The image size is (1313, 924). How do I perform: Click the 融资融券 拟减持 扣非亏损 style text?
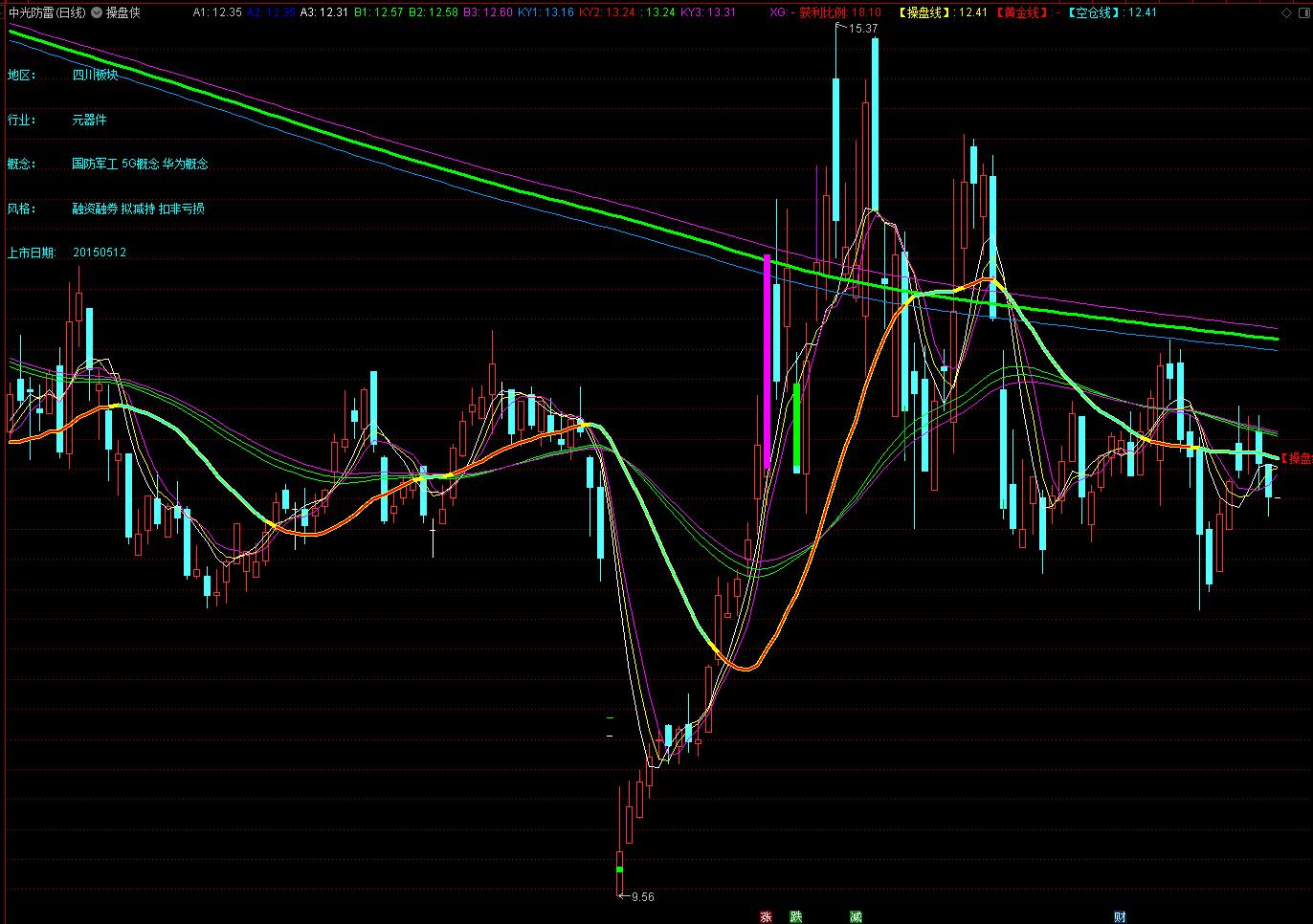tap(138, 208)
